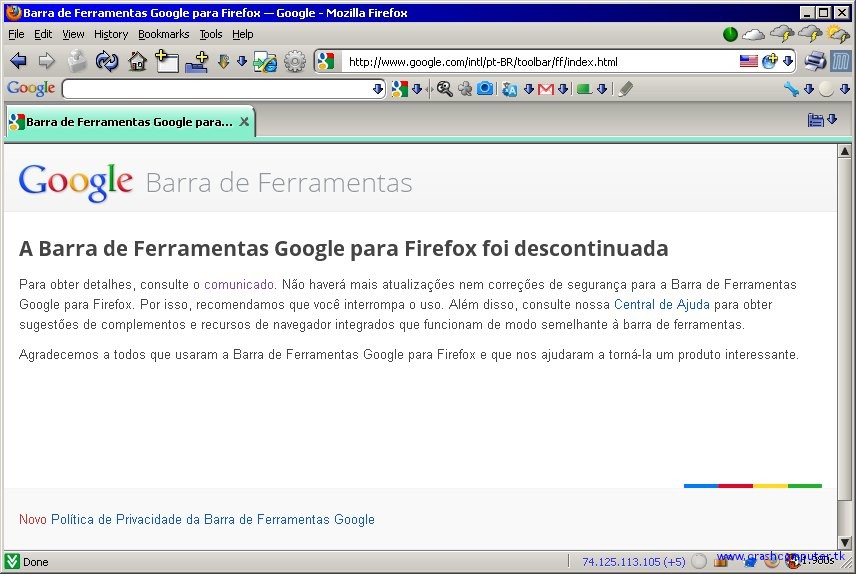The width and height of the screenshot is (856, 574).
Task: Open a new tab with the plus-window icon
Action: click(x=167, y=61)
